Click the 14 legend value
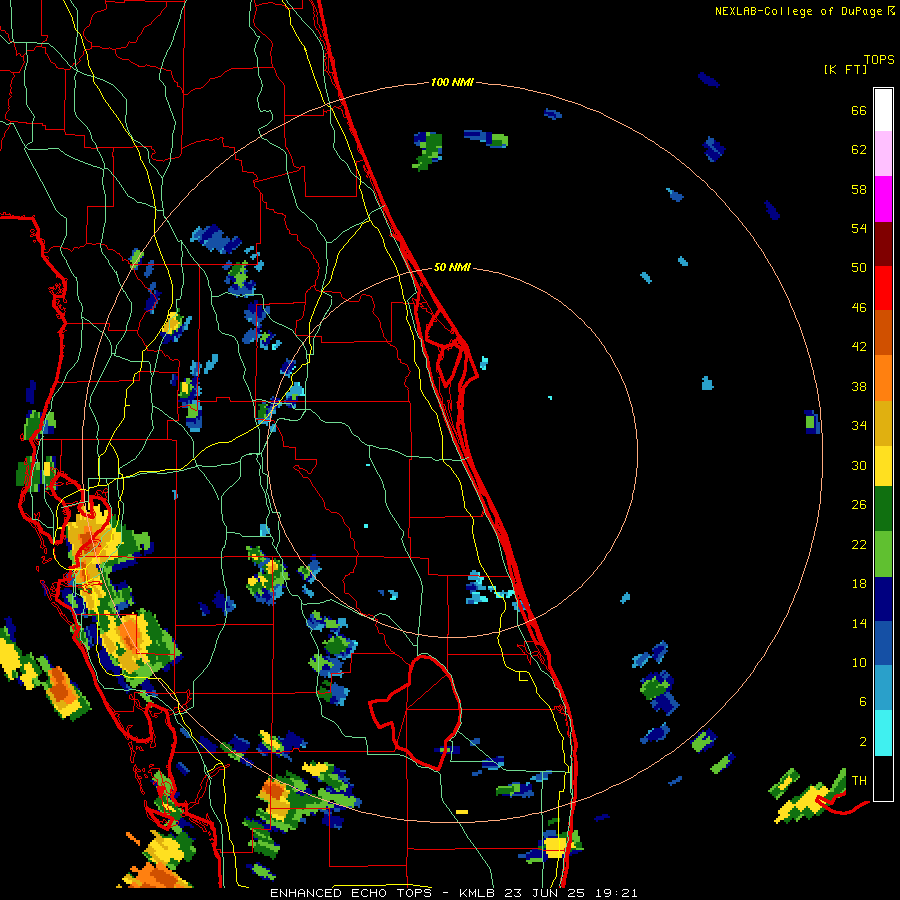Viewport: 900px width, 900px height. (x=859, y=623)
